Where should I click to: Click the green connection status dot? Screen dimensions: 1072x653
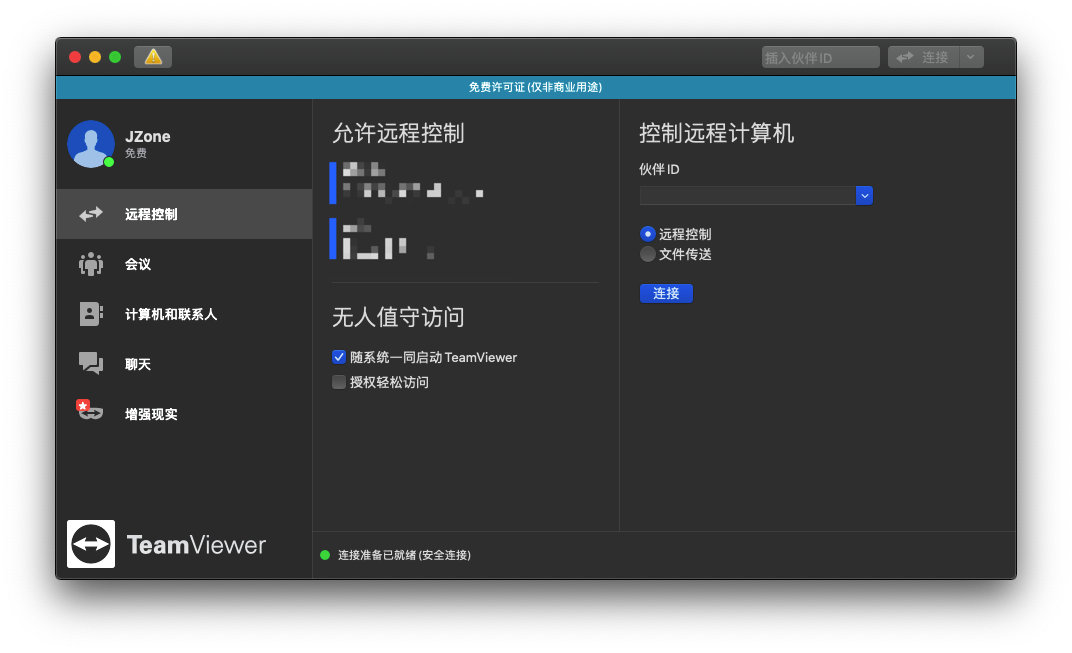(x=325, y=555)
